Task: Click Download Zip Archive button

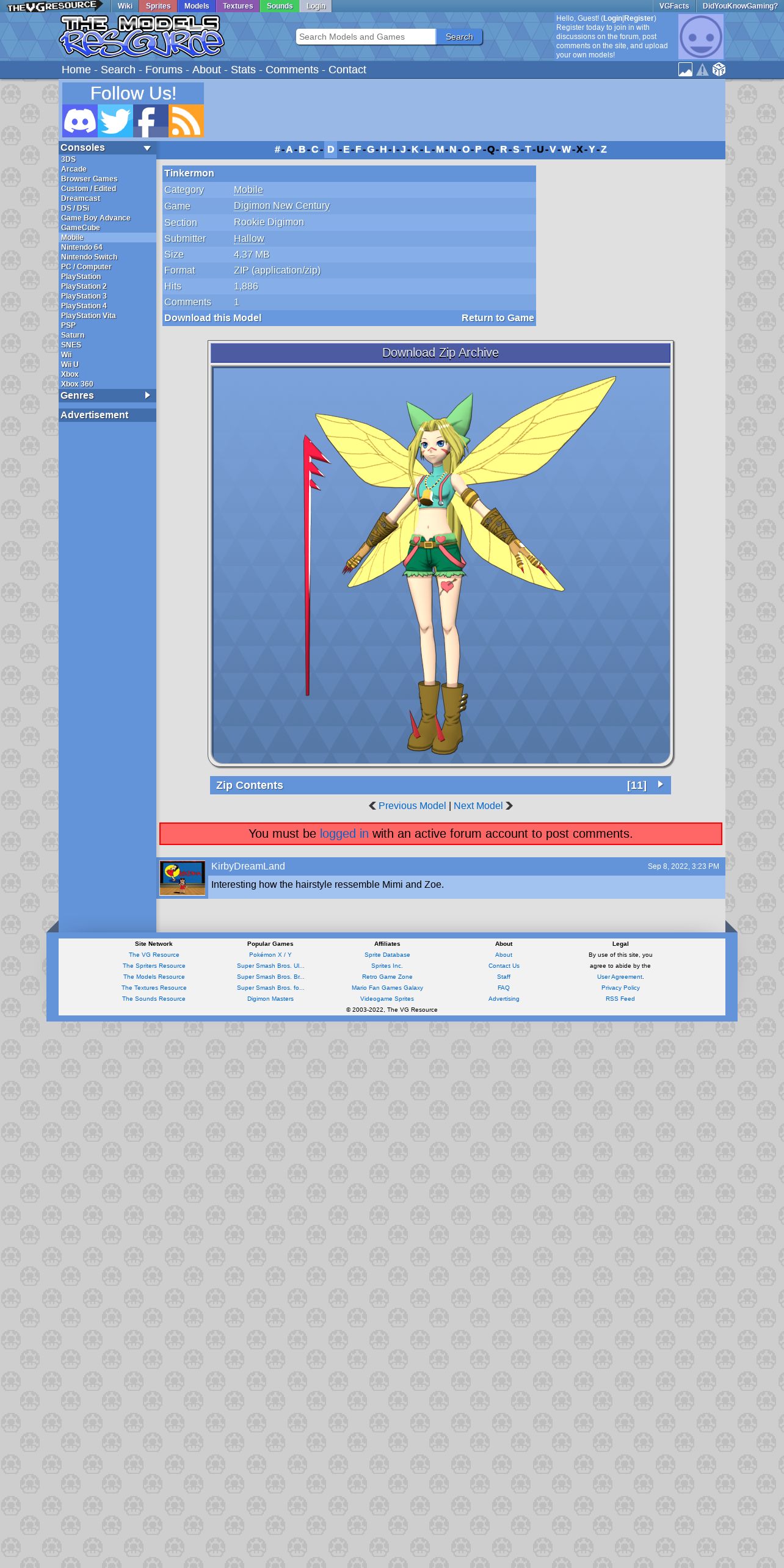Action: pos(440,353)
